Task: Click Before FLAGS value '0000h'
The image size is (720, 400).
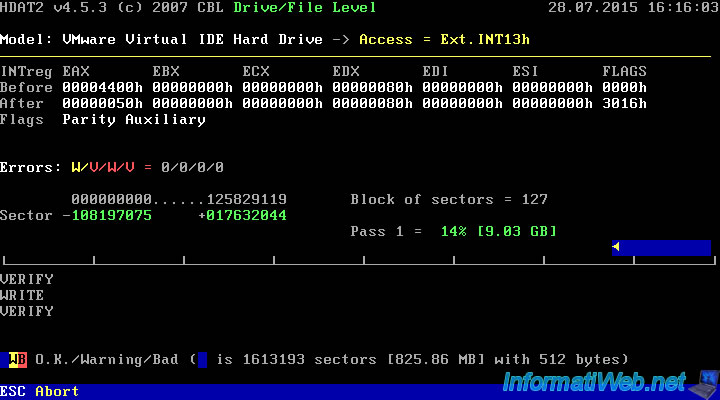Action: point(624,87)
